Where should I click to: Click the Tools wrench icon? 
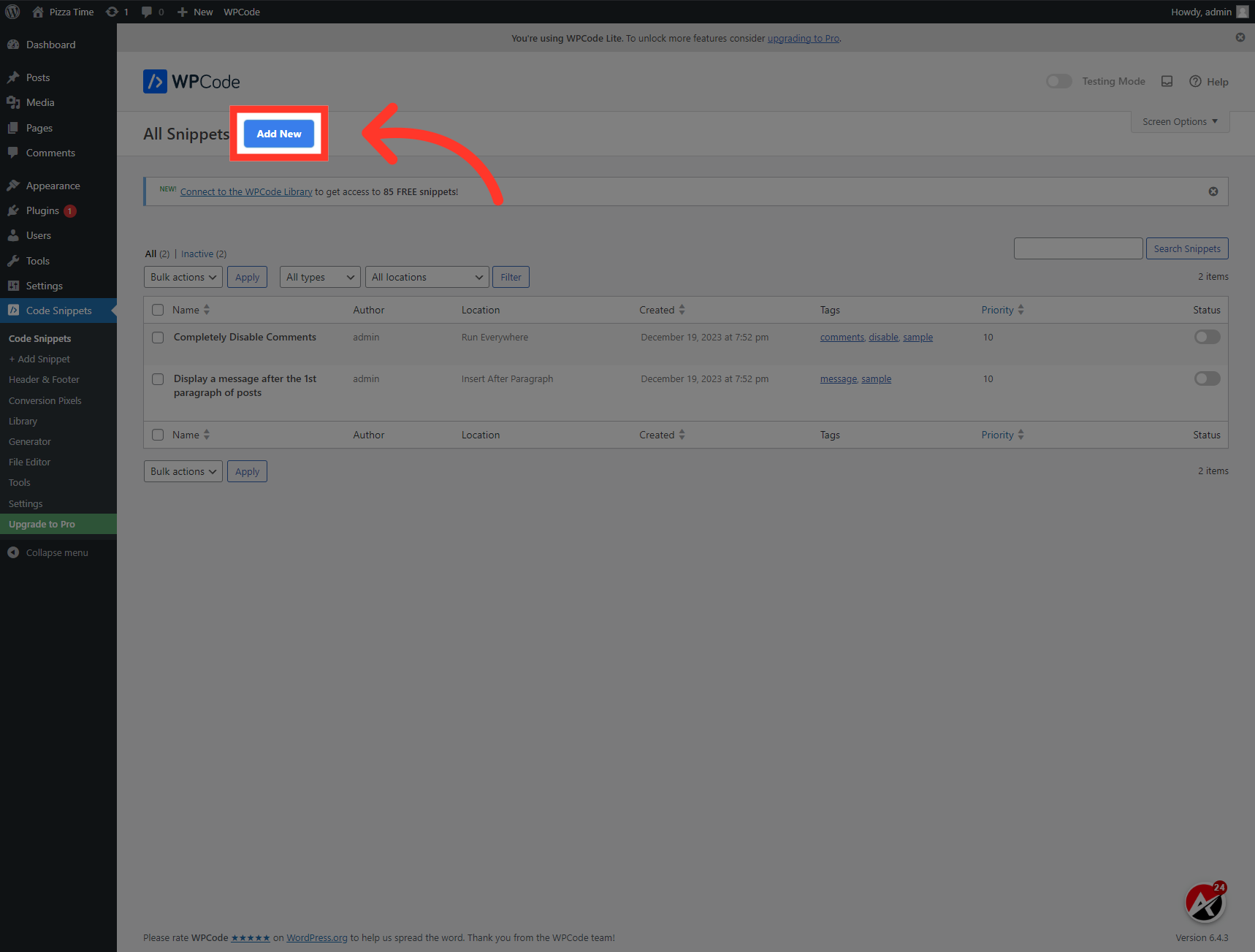(x=13, y=261)
